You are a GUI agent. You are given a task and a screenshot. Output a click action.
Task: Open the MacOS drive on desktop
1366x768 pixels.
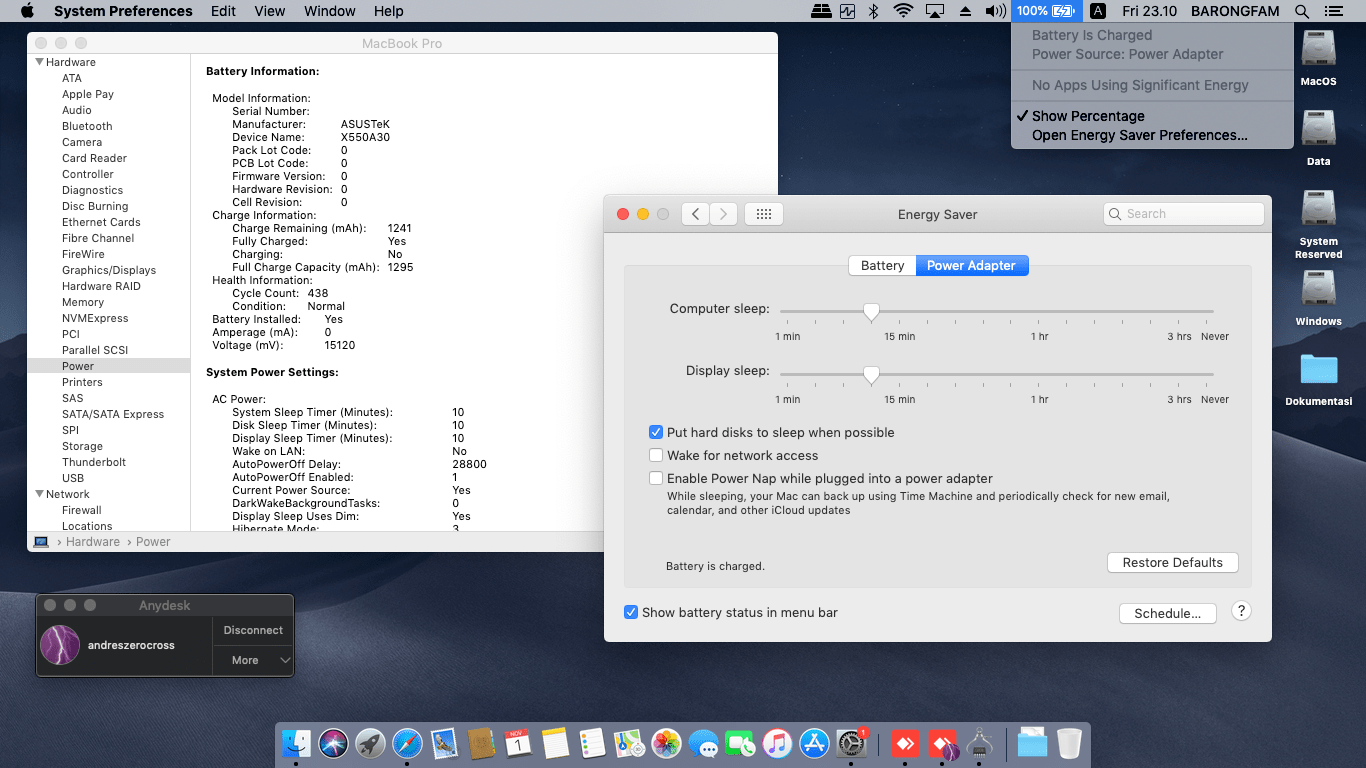[1318, 58]
